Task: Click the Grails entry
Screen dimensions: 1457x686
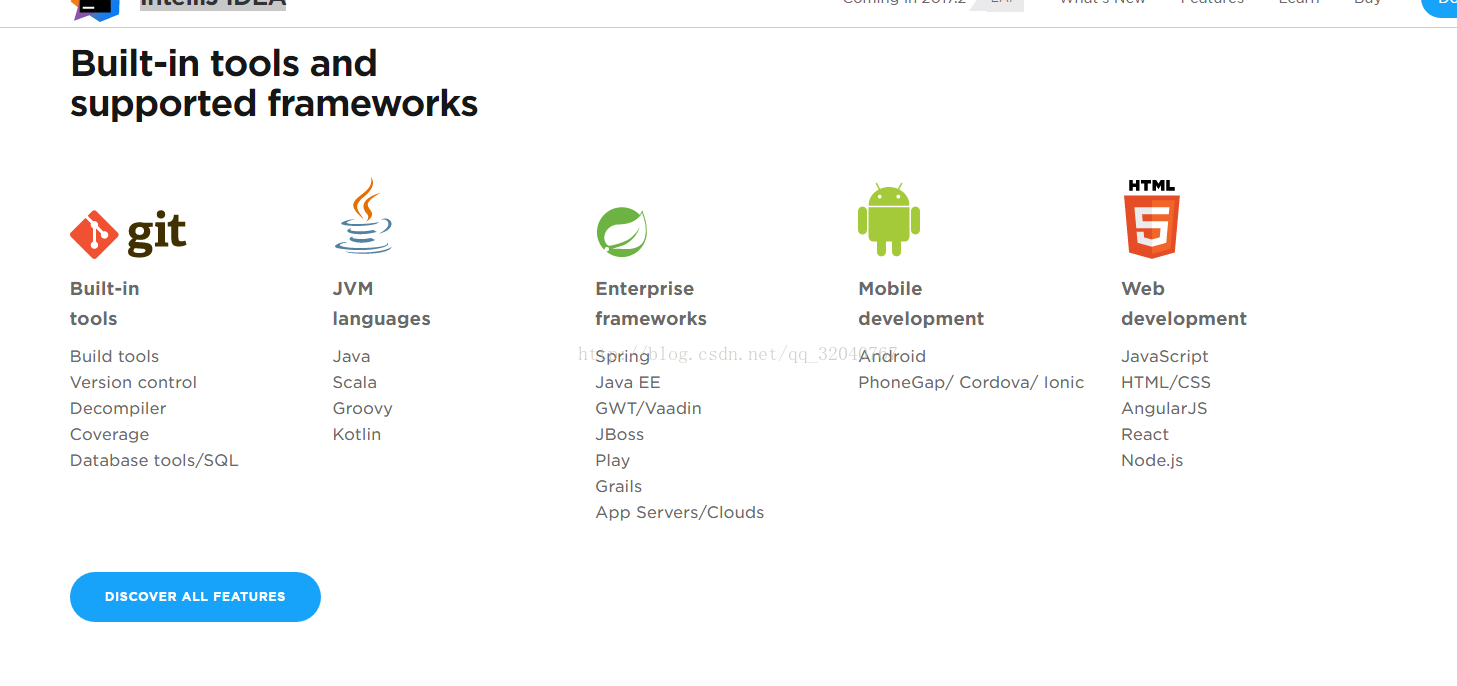Action: point(619,486)
